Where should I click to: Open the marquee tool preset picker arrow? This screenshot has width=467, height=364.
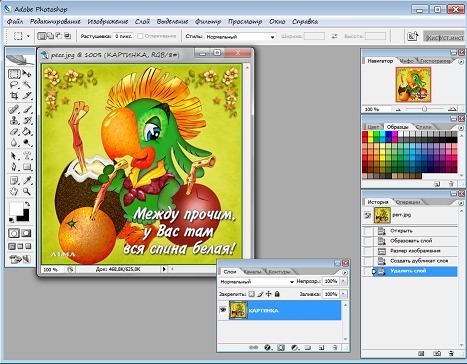(x=28, y=36)
